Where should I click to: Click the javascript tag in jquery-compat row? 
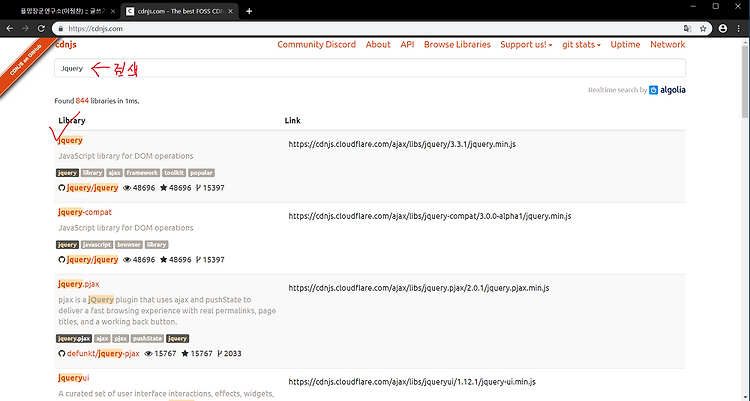97,245
